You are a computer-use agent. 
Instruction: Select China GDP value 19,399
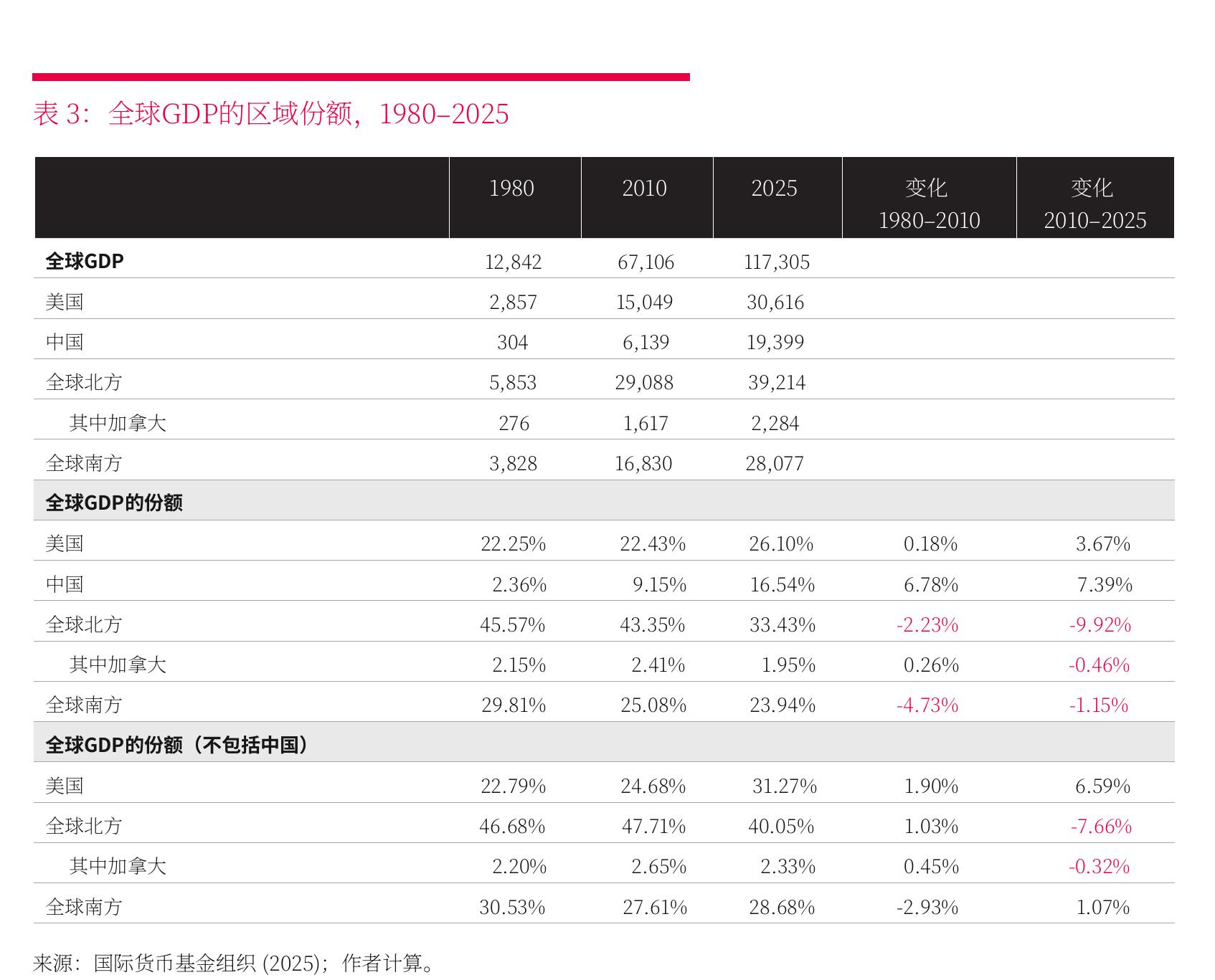pos(775,343)
